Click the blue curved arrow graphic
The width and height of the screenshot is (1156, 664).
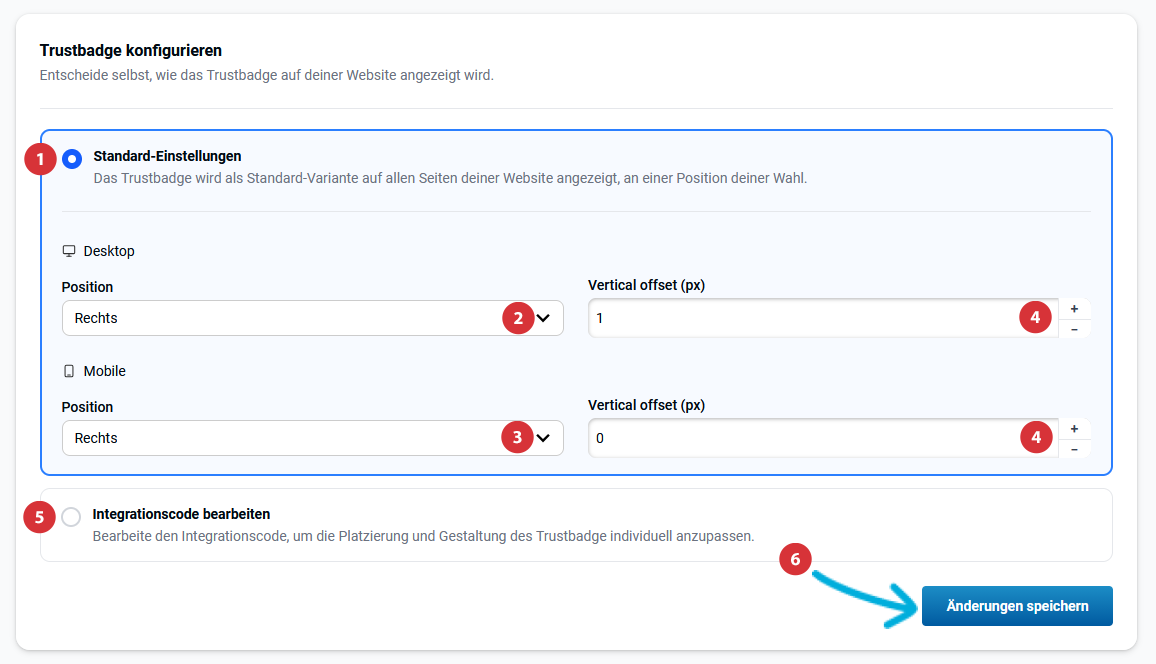point(868,596)
